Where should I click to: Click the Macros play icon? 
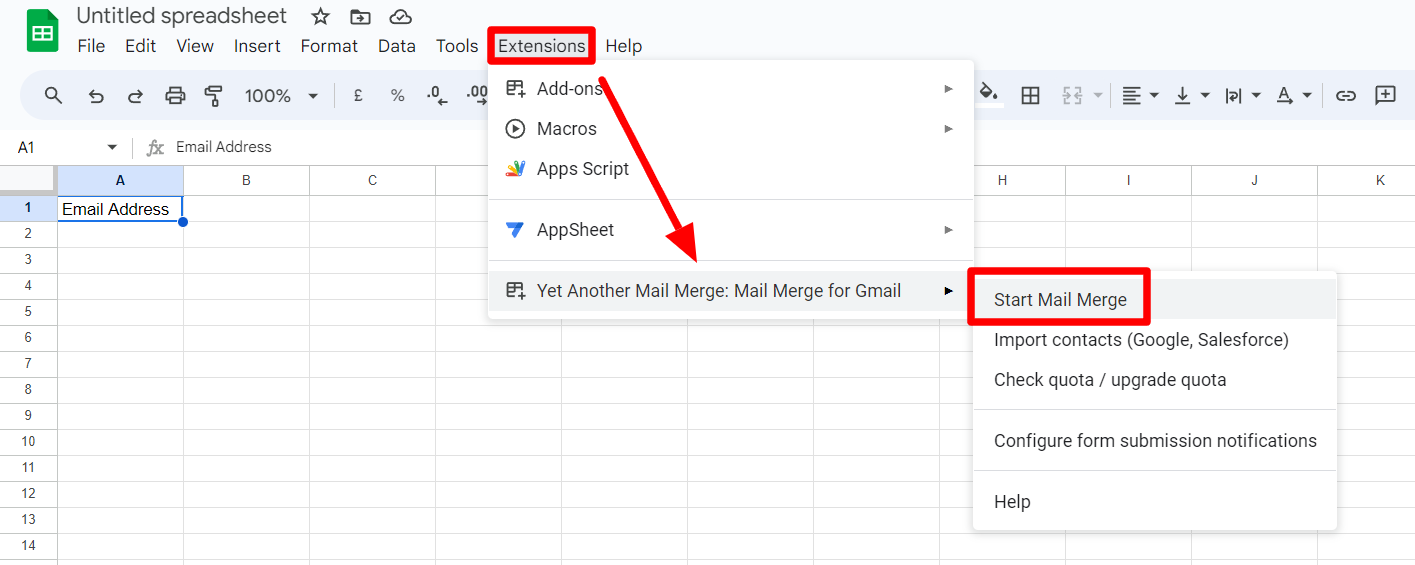tap(515, 128)
